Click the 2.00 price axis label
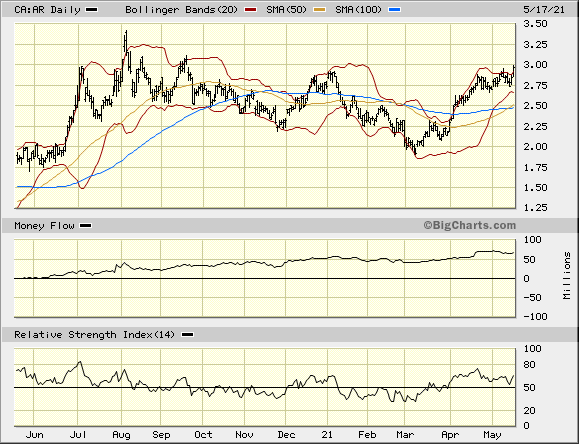Screen dimensions: 579x444 (535, 147)
